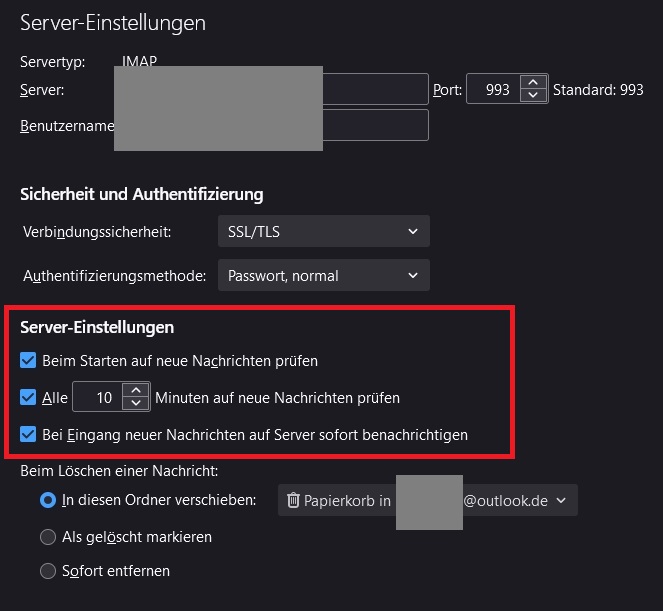The height and width of the screenshot is (611, 663).
Task: Open the Verbindungssicherheit dropdown
Action: (x=323, y=232)
